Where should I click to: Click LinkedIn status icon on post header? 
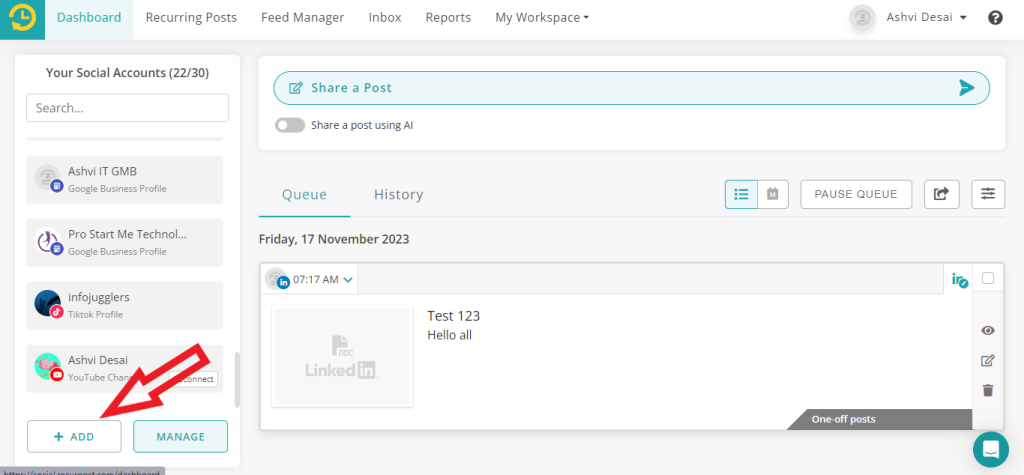coord(959,280)
